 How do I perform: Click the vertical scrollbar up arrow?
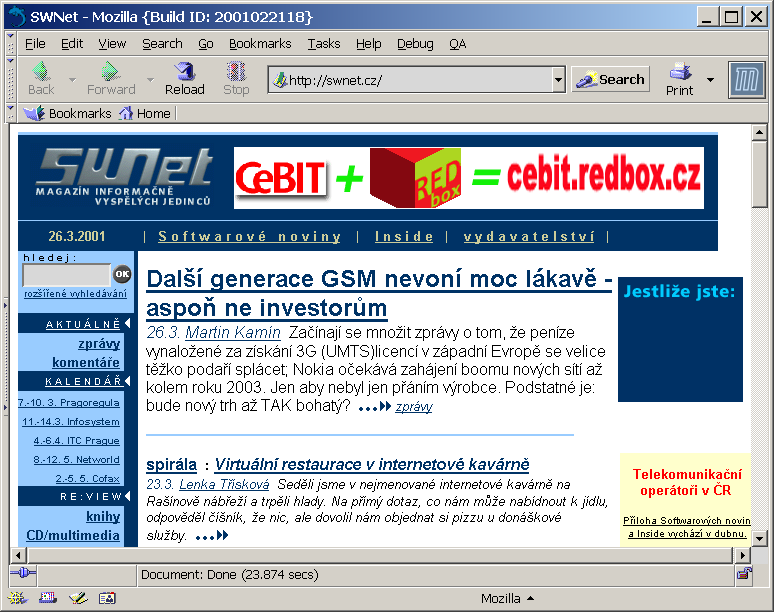pyautogui.click(x=759, y=132)
